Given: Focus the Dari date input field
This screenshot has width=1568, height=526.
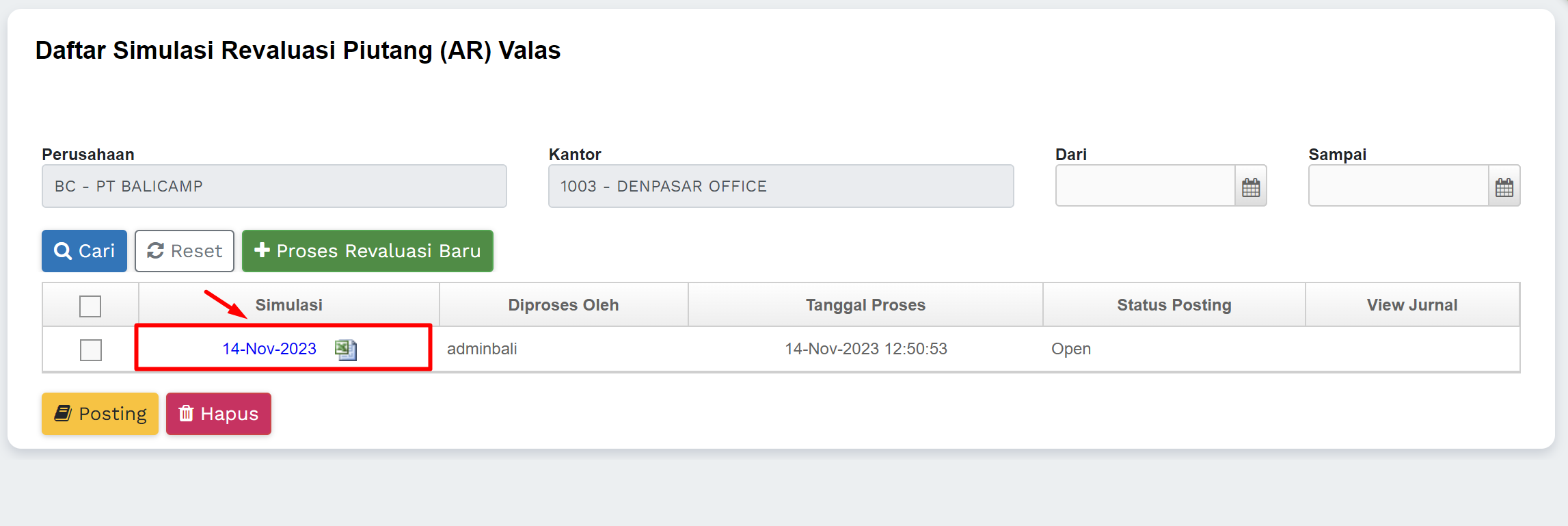Looking at the screenshot, I should [x=1145, y=186].
